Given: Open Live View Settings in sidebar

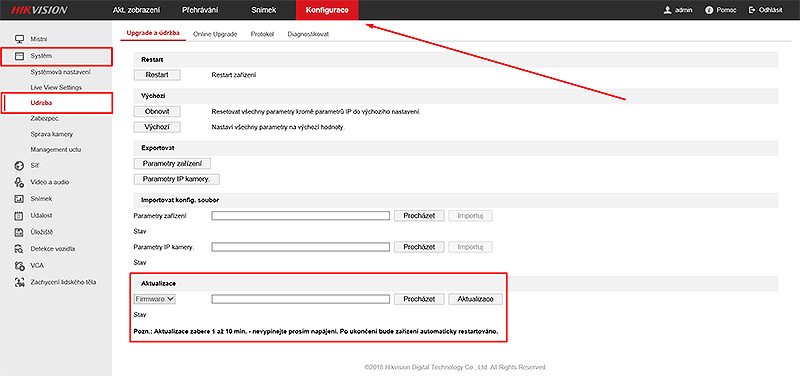Looking at the screenshot, I should (x=56, y=87).
